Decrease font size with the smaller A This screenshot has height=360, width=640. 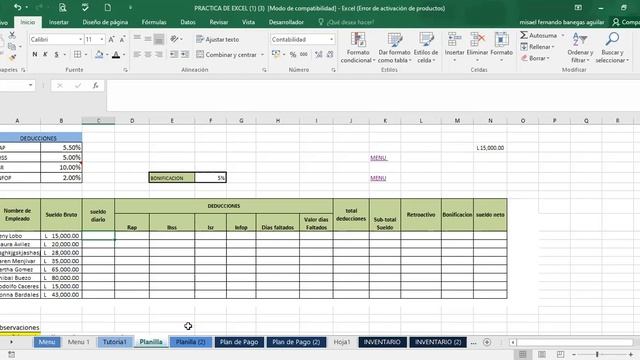pyautogui.click(x=122, y=40)
